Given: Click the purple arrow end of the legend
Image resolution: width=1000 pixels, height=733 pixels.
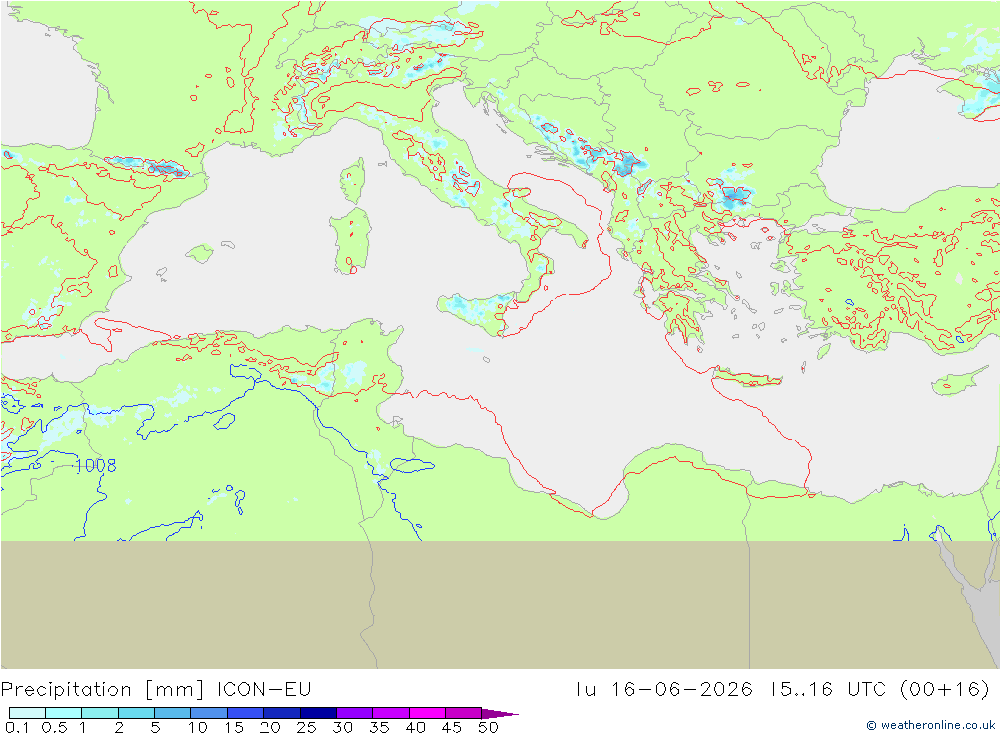Looking at the screenshot, I should pos(500,713).
